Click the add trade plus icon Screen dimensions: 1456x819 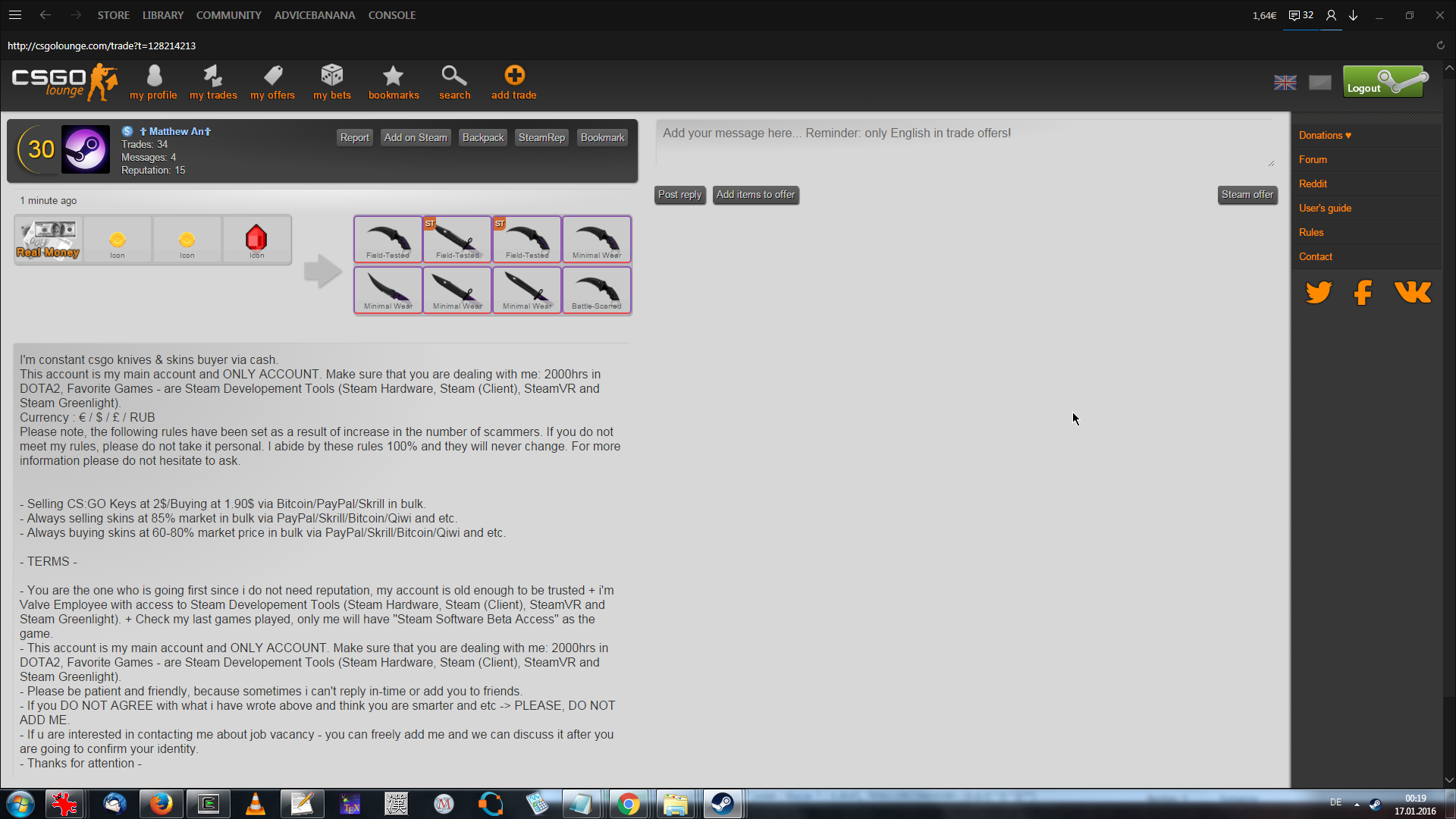[x=514, y=76]
